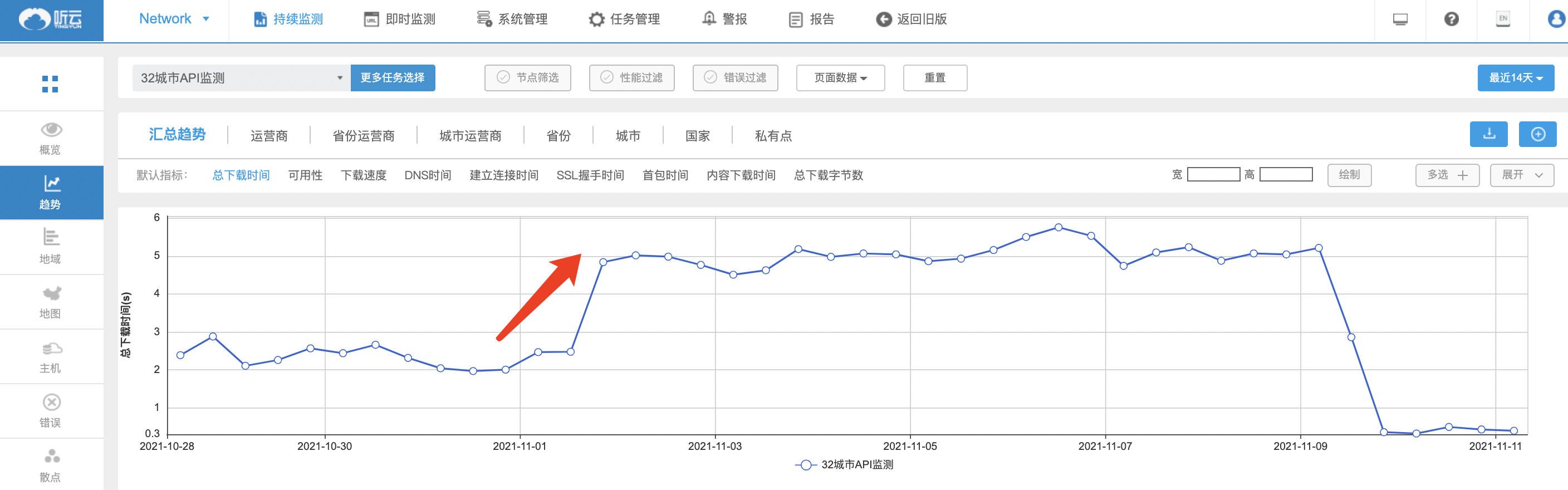This screenshot has width=1568, height=490.
Task: Click the 重置 reset button
Action: [x=934, y=78]
